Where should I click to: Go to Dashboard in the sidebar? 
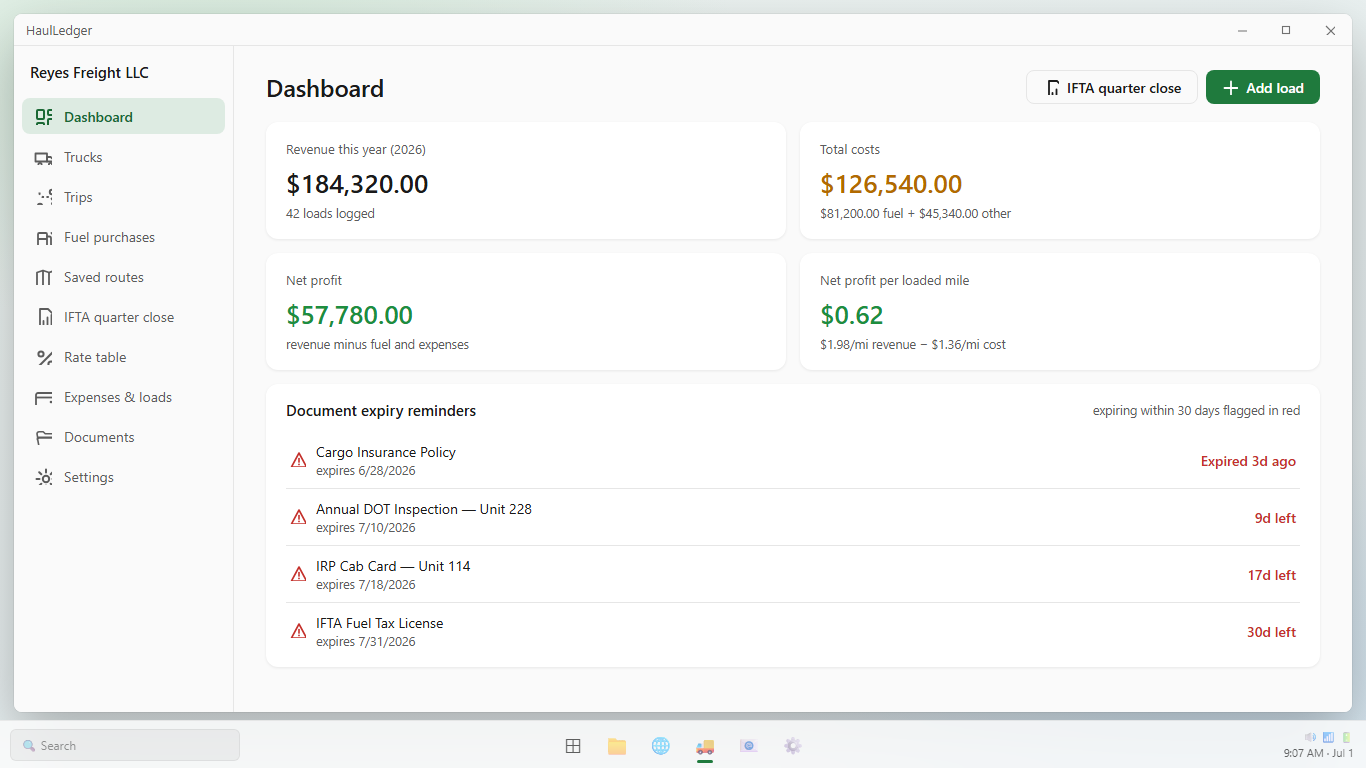123,117
